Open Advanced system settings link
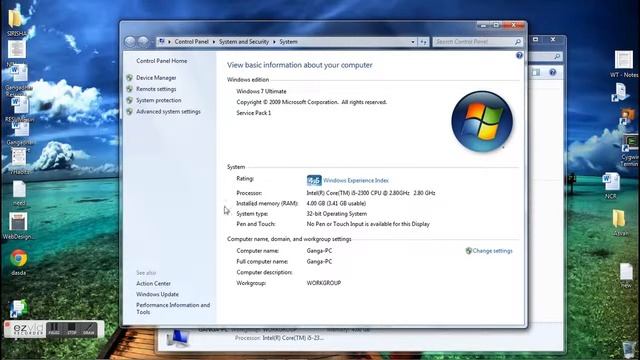 (168, 111)
